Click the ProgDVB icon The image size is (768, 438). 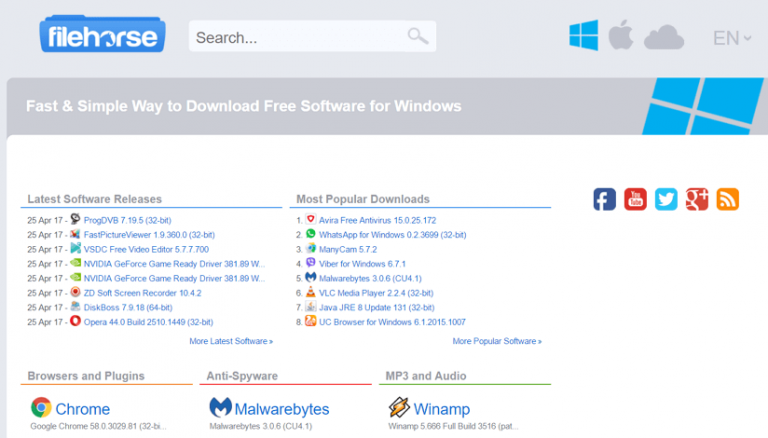point(75,219)
